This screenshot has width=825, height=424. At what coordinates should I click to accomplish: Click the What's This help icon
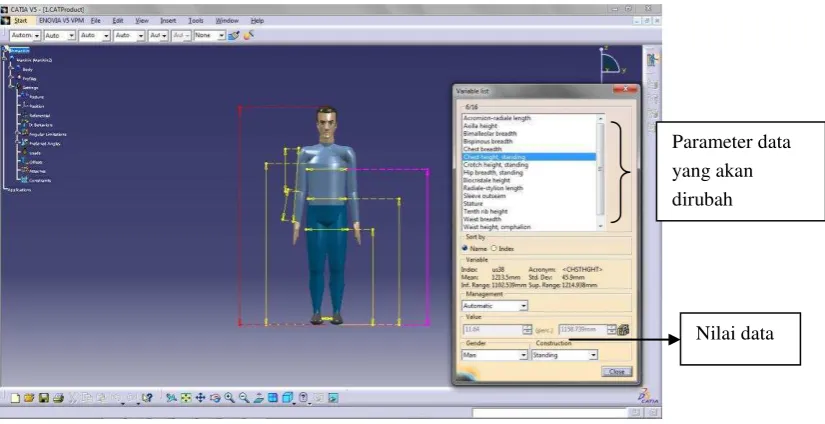[x=147, y=398]
